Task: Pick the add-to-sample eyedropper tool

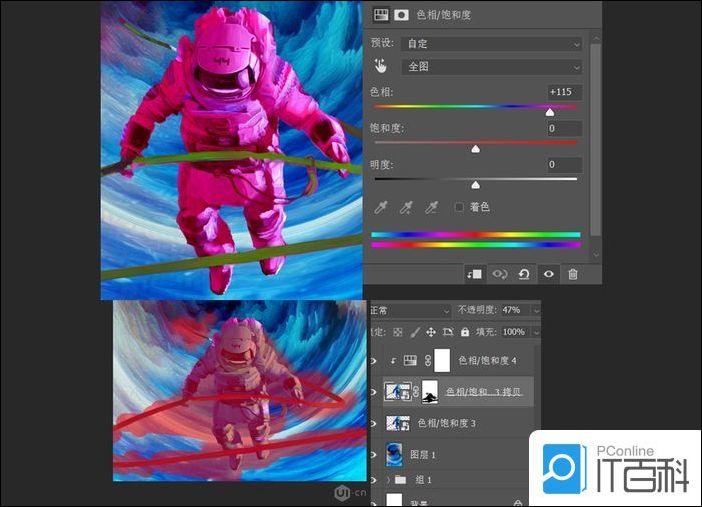Action: pos(406,207)
